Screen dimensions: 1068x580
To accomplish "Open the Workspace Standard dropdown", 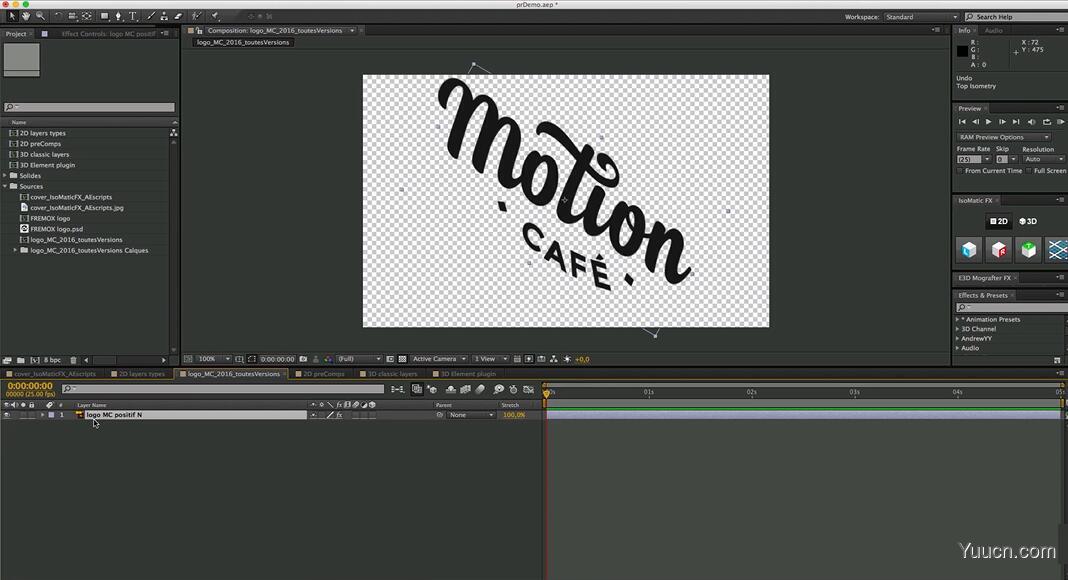I will pos(921,17).
